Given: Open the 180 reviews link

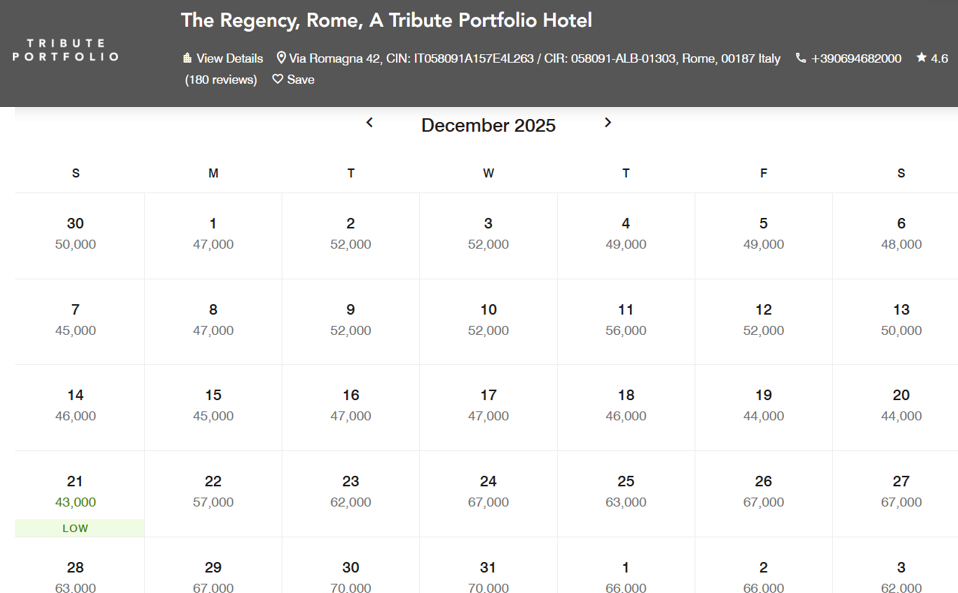Looking at the screenshot, I should coord(221,79).
